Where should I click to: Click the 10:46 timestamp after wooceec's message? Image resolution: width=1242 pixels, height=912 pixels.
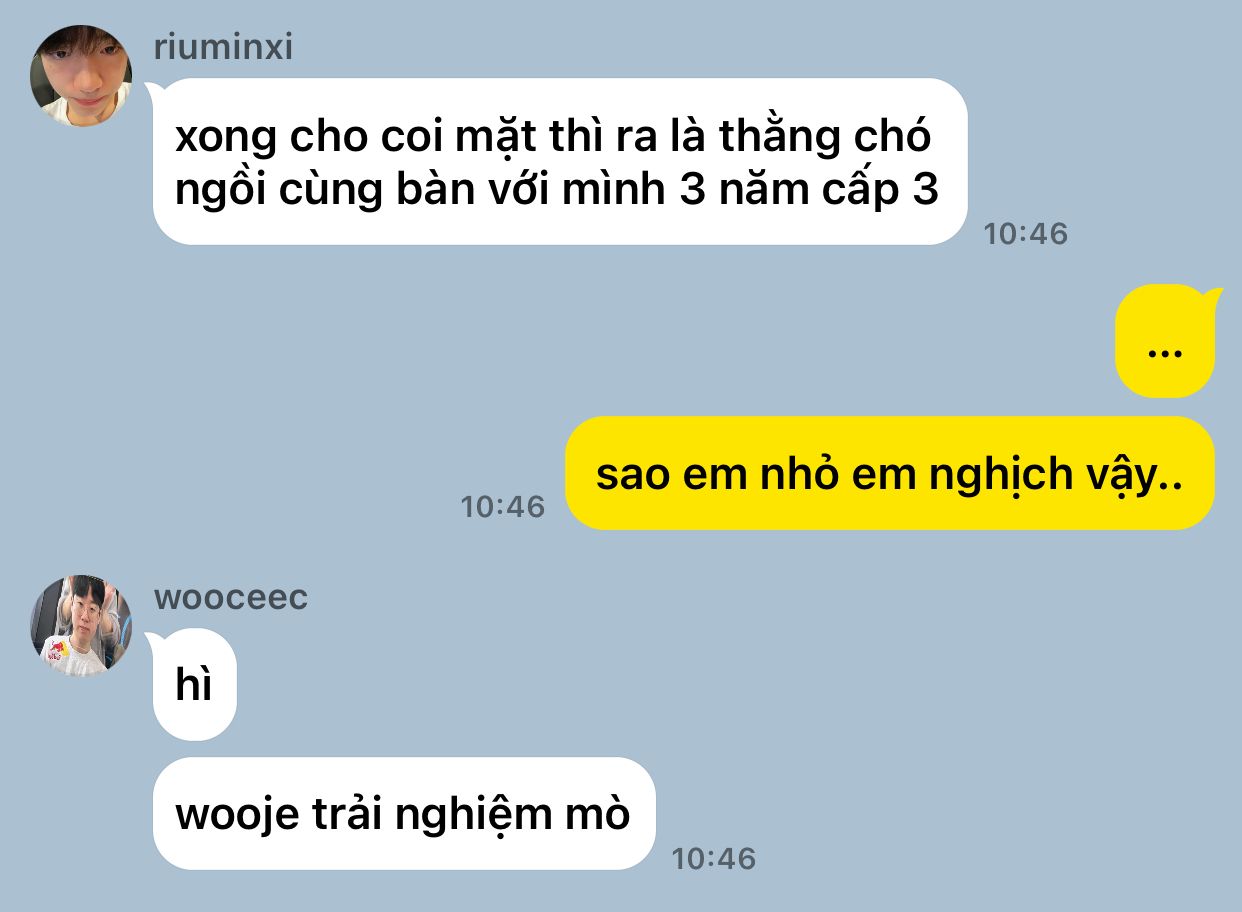[x=714, y=859]
